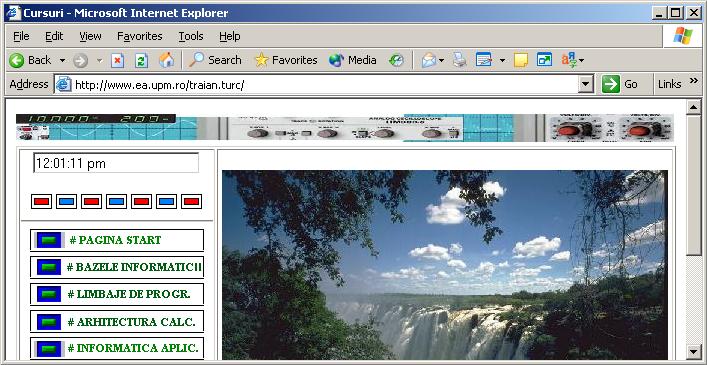Open the View menu
707x365 pixels.
(x=90, y=36)
